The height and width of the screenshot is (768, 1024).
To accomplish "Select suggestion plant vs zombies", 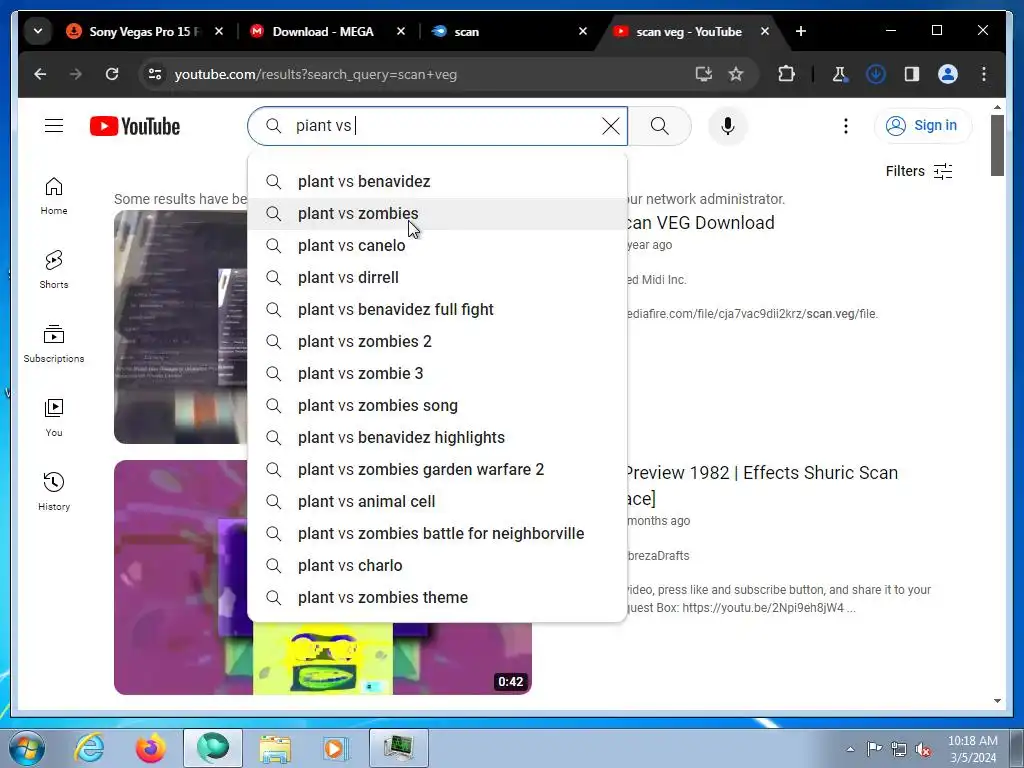I will (x=437, y=214).
